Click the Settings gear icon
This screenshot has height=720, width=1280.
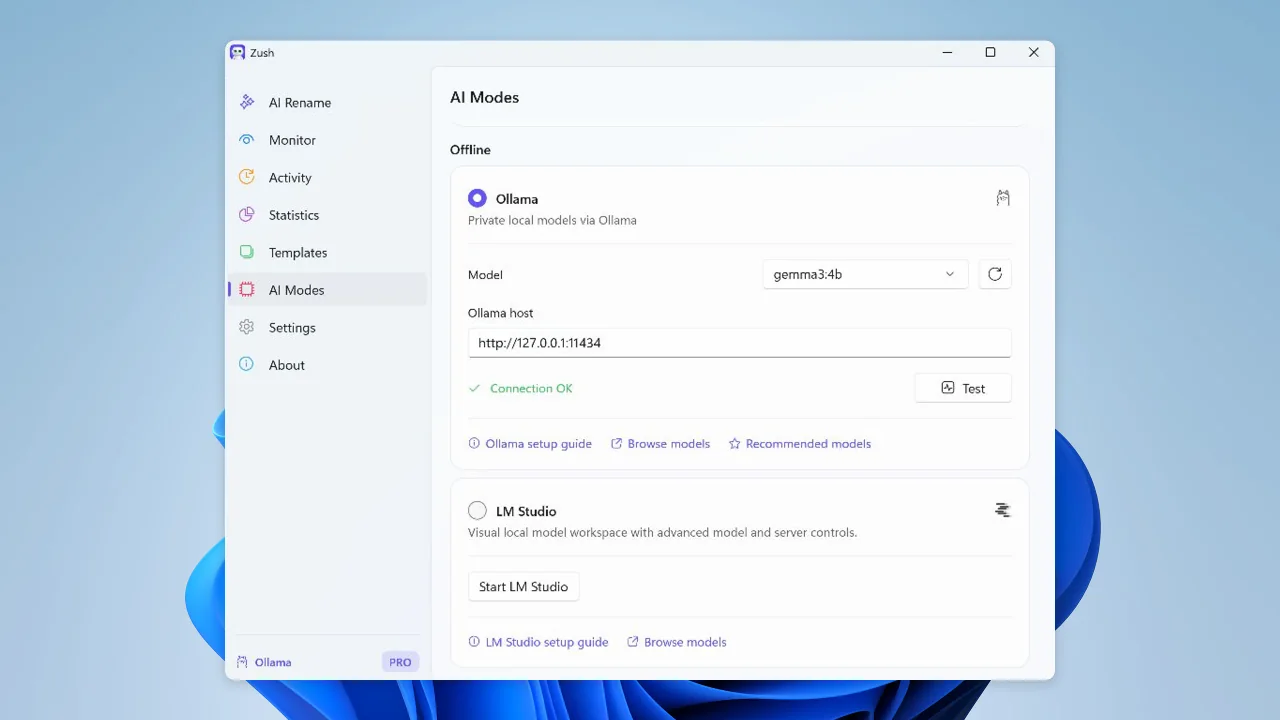(x=246, y=327)
